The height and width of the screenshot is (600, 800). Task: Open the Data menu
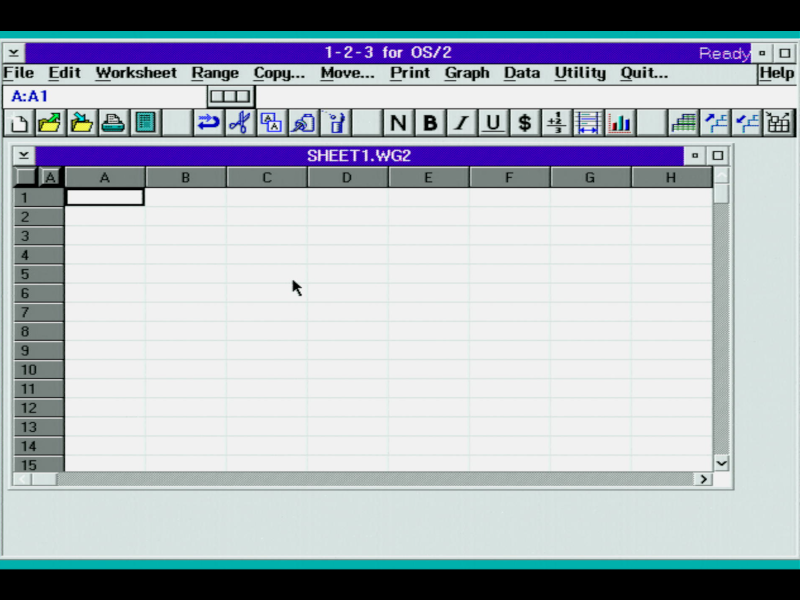pos(522,73)
